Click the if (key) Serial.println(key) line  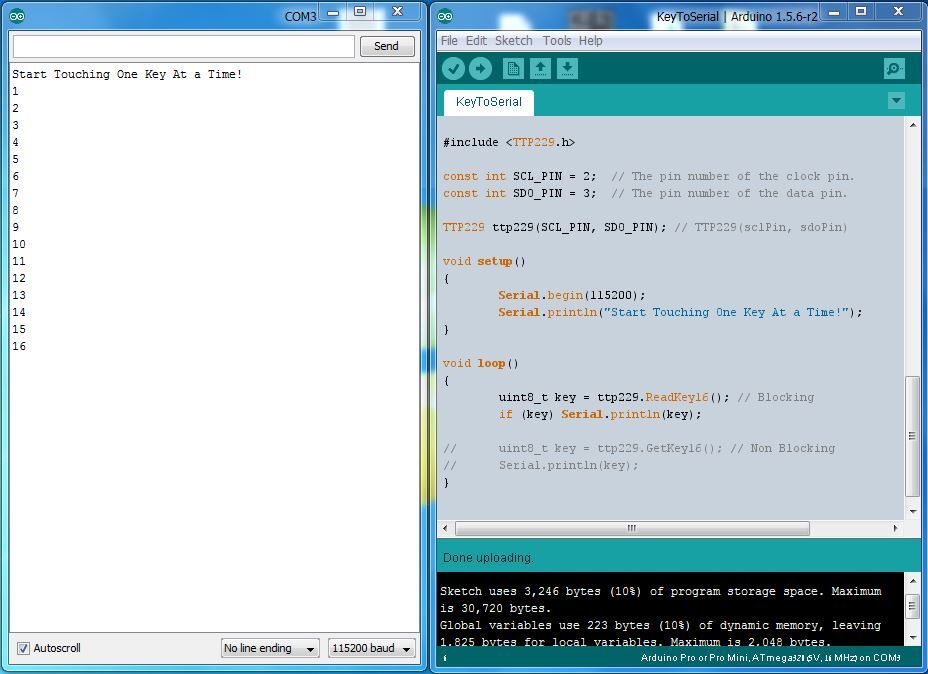pyautogui.click(x=600, y=414)
